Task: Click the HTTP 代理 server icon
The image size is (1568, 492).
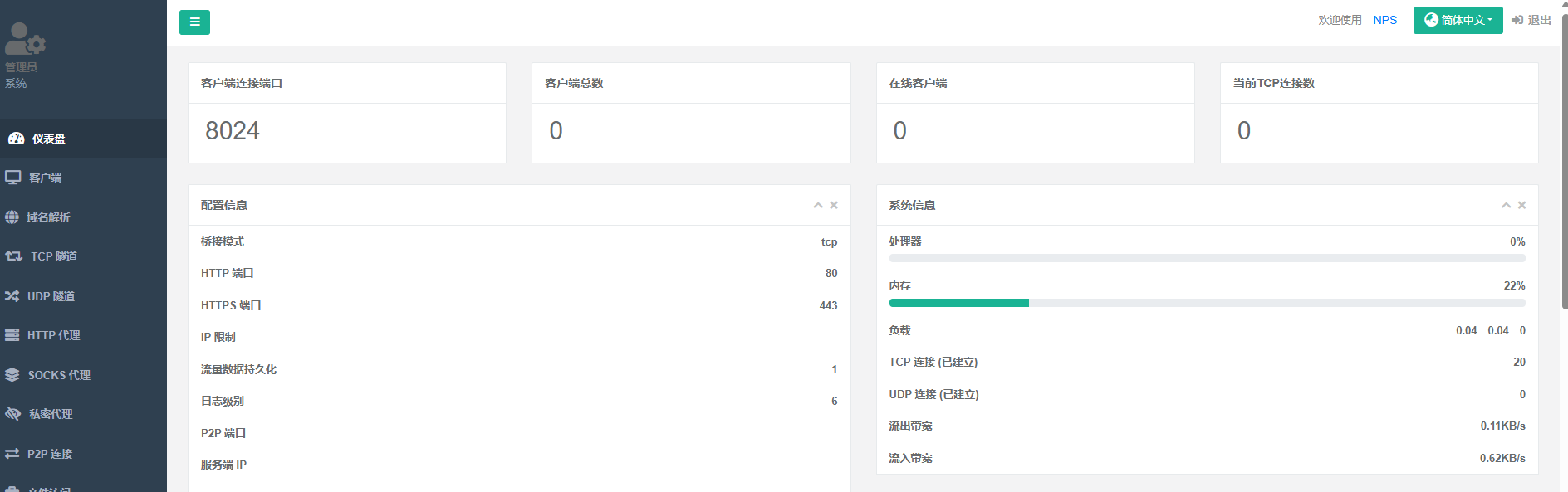Action: point(12,335)
